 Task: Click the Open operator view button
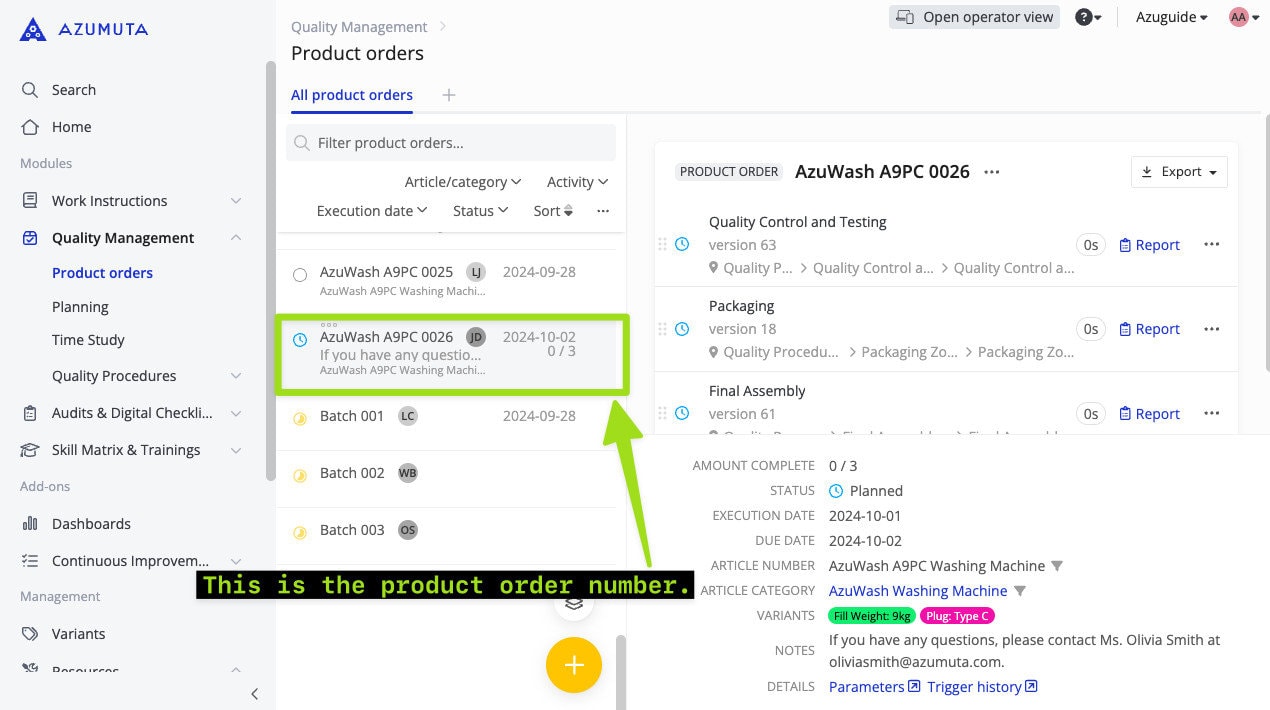(x=974, y=17)
